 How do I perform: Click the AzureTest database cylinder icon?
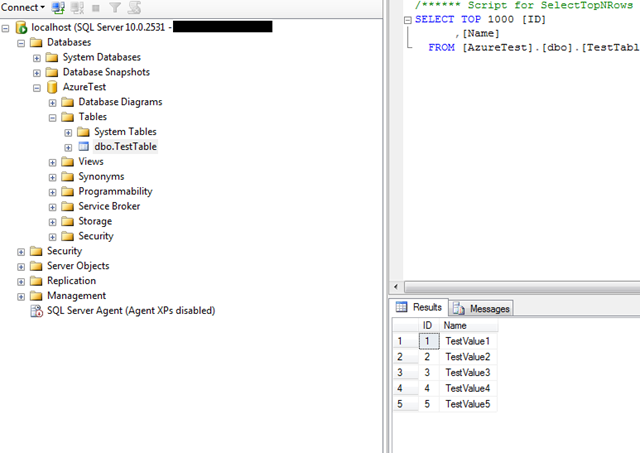tap(52, 87)
